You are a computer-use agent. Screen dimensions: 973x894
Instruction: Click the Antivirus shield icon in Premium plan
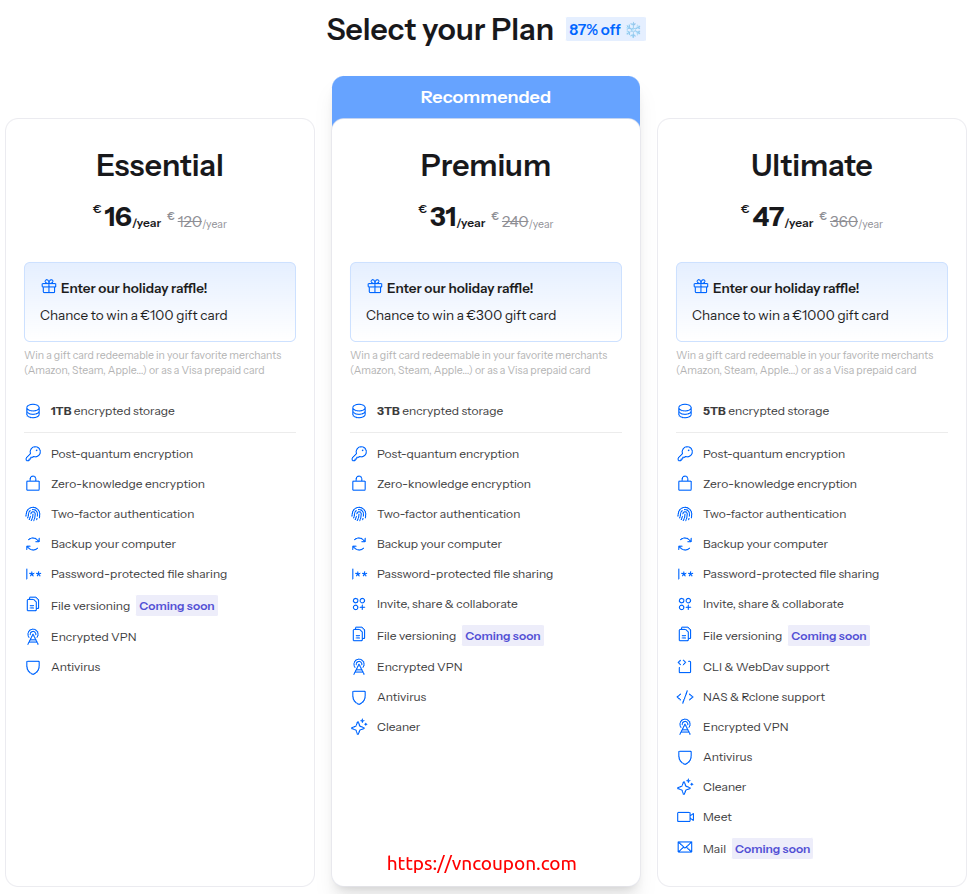pos(359,697)
